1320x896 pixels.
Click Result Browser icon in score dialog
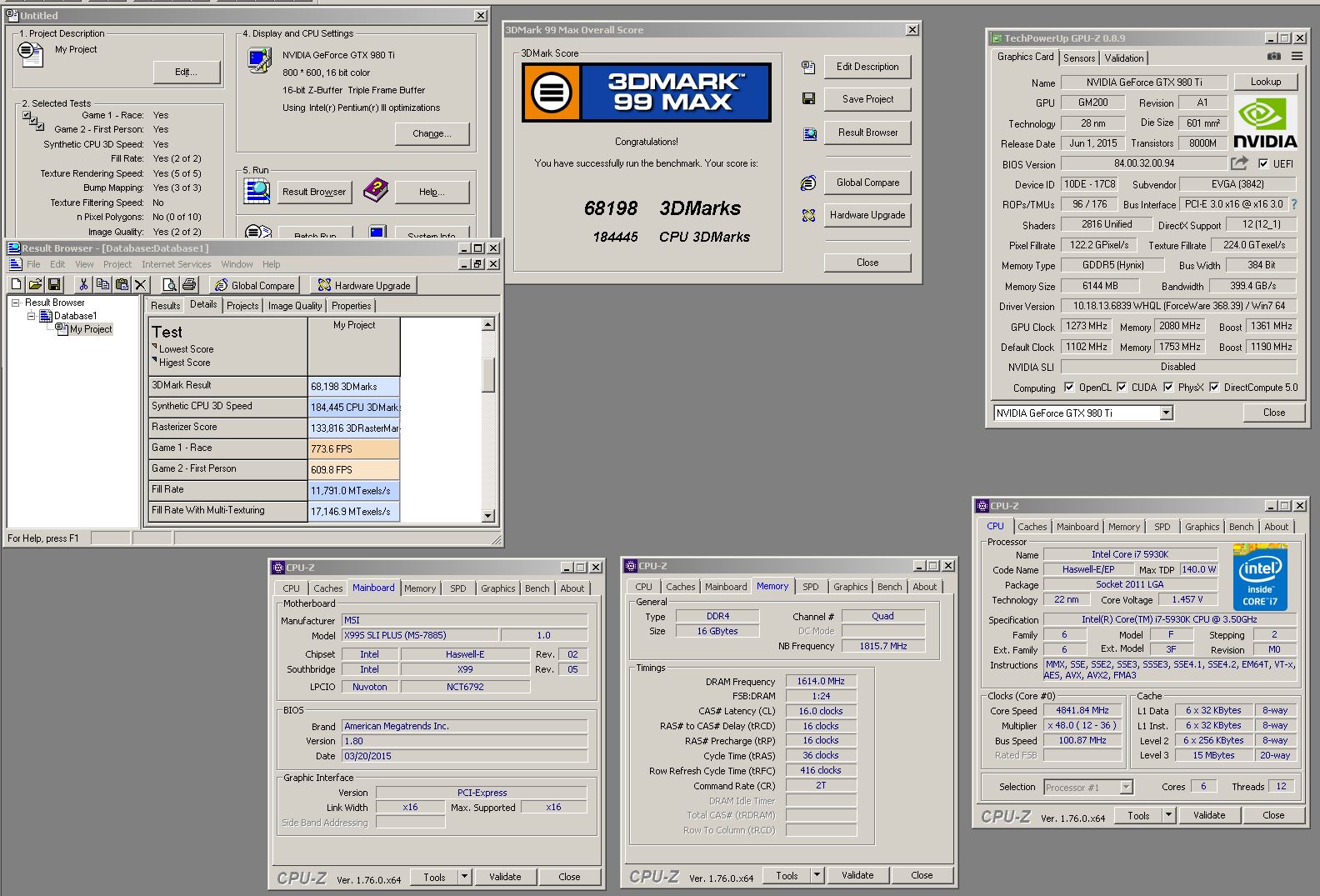pos(808,133)
